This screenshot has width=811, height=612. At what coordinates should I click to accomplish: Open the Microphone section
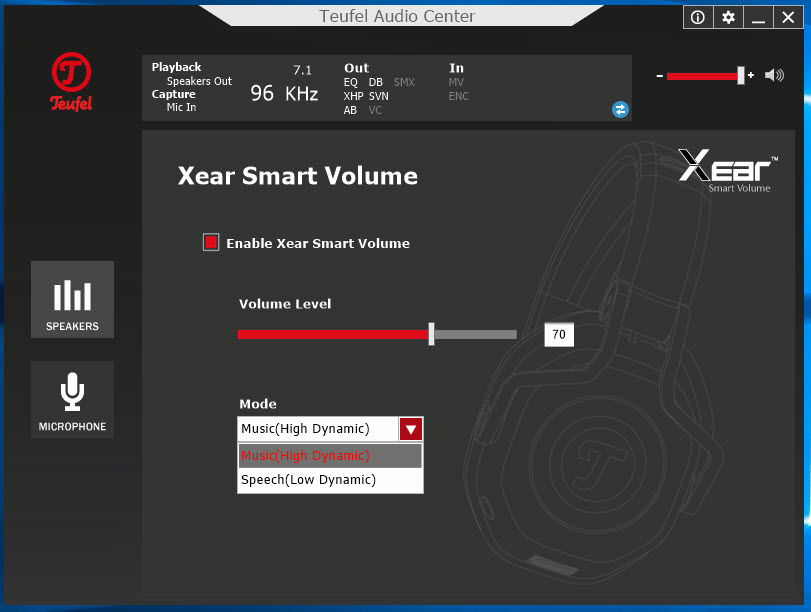tap(72, 399)
